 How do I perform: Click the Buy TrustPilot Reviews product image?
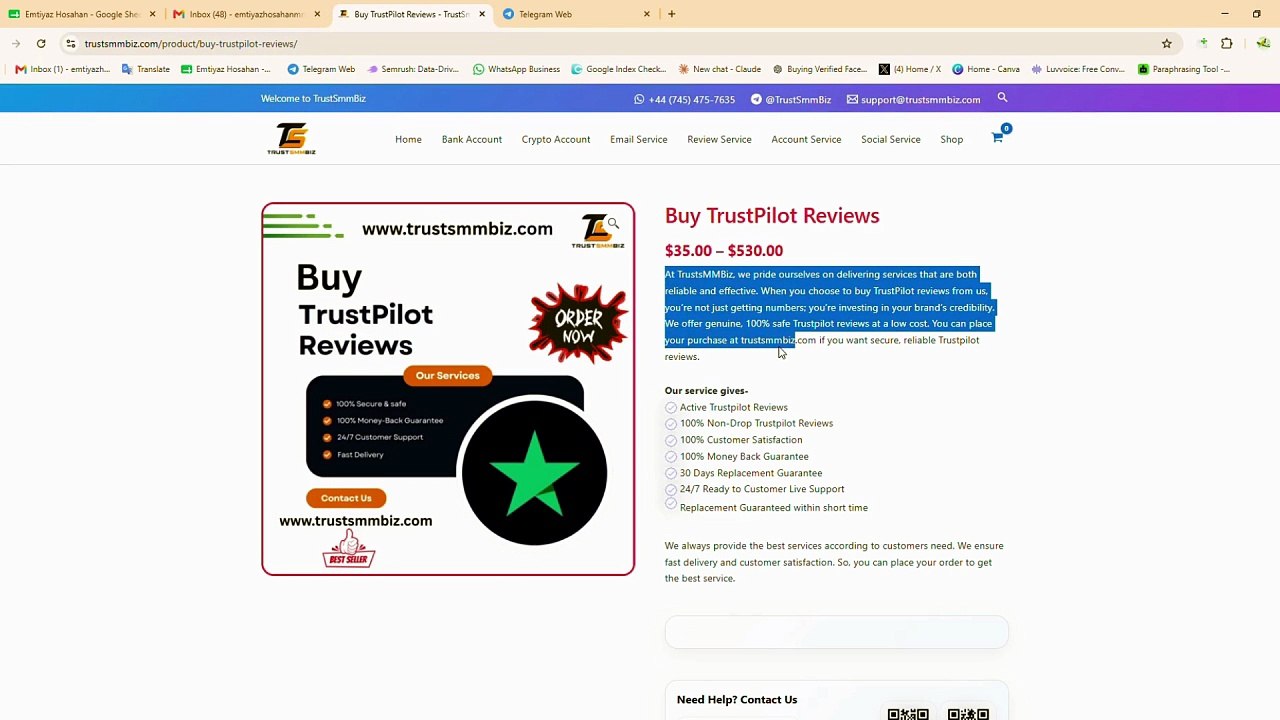(448, 389)
